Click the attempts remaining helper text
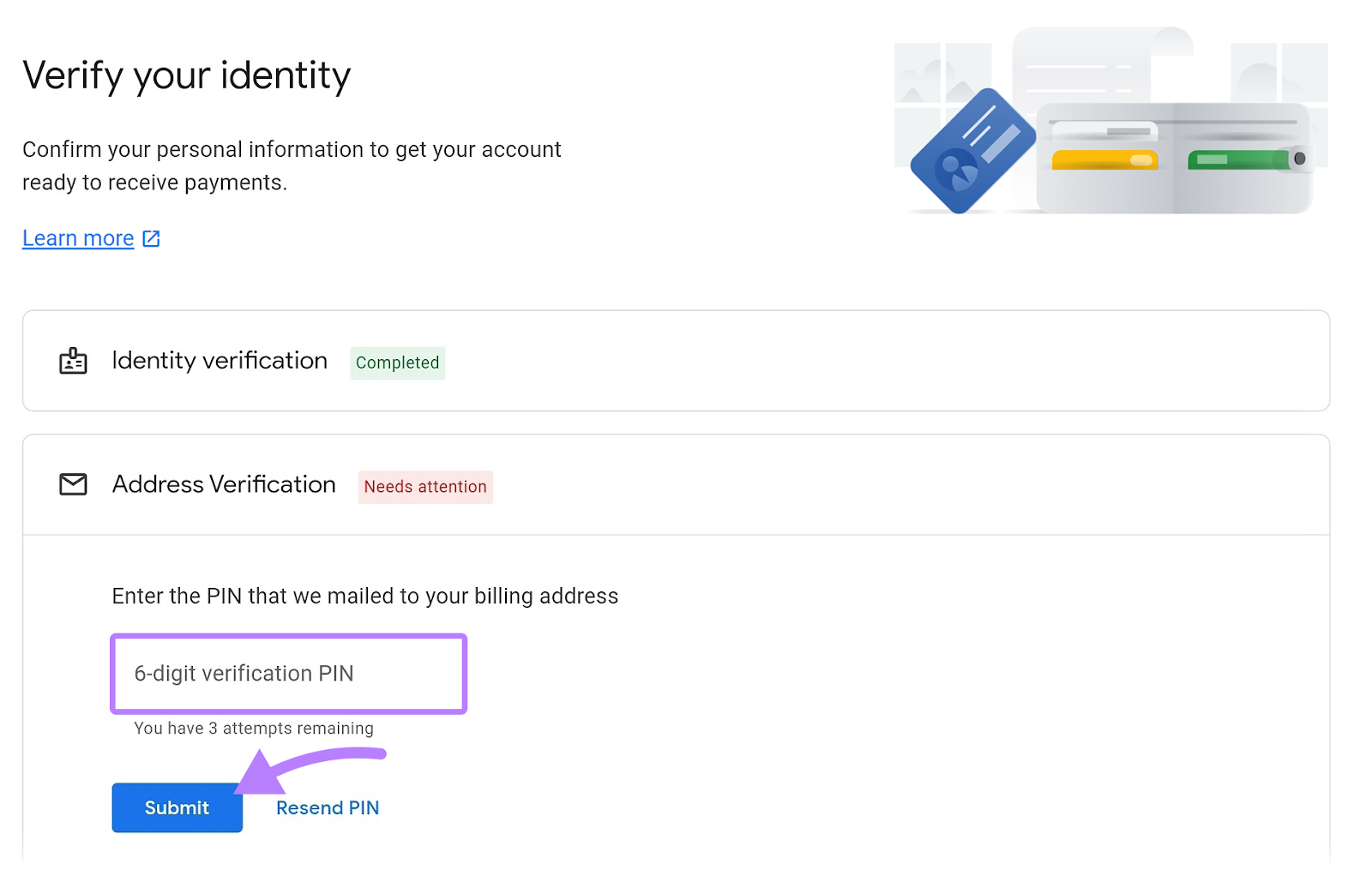This screenshot has height=876, width=1372. click(254, 729)
